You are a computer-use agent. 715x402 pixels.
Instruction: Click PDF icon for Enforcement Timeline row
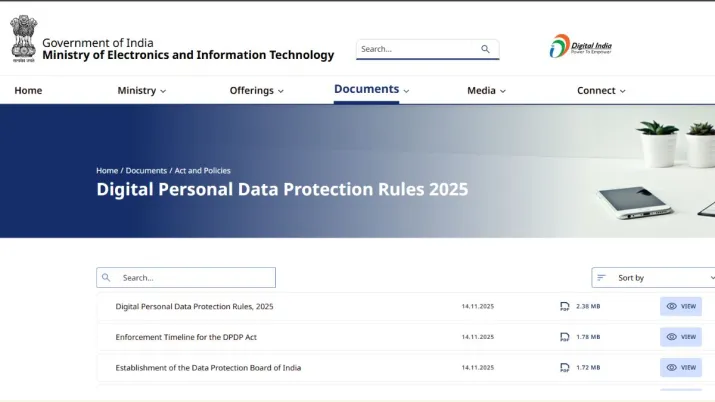click(565, 337)
